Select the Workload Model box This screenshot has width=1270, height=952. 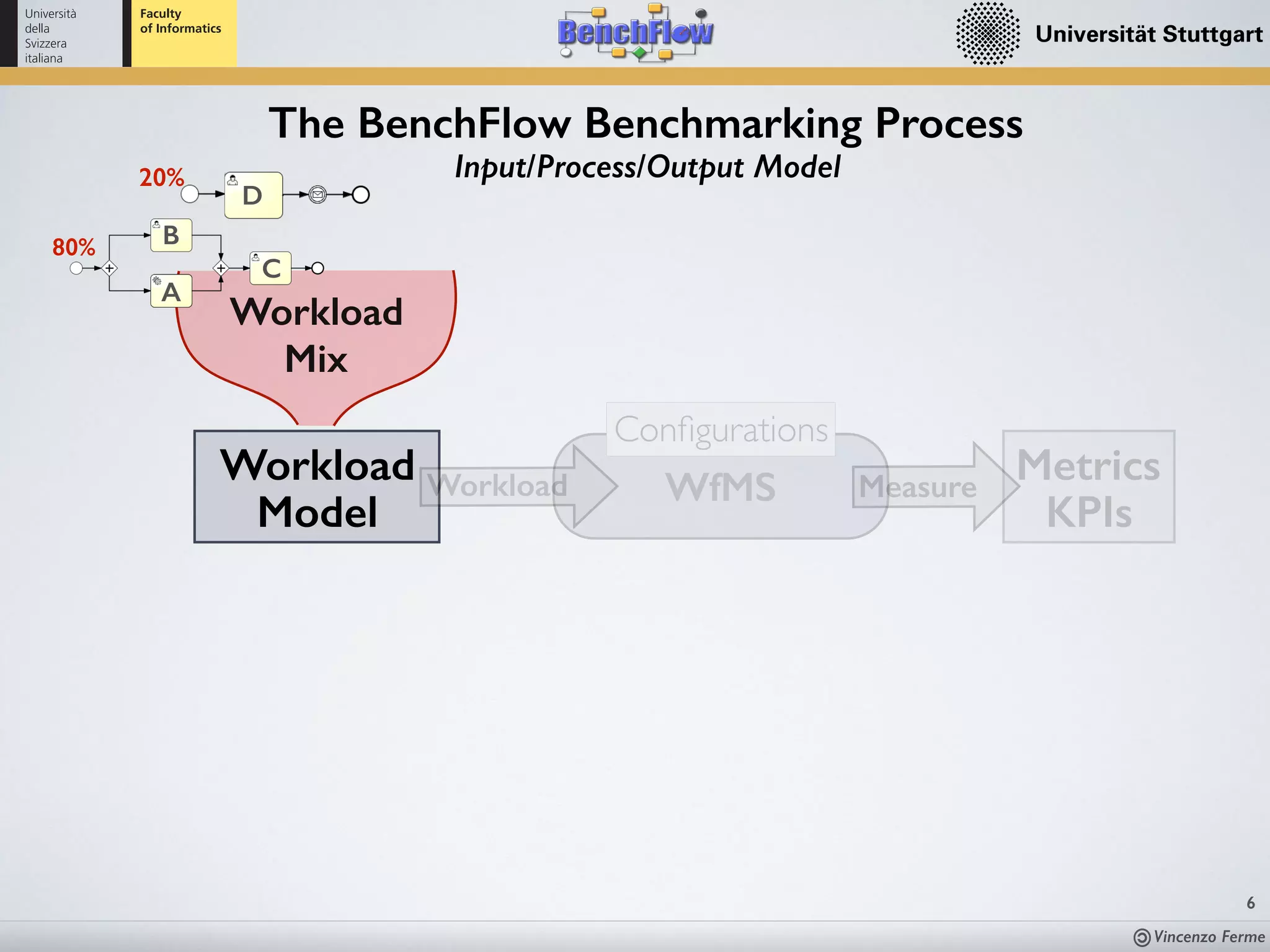[x=317, y=487]
